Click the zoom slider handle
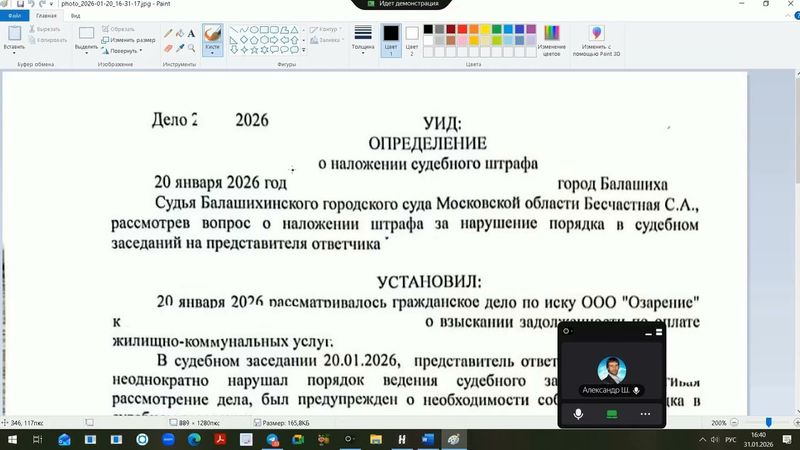The image size is (800, 450). (768, 422)
